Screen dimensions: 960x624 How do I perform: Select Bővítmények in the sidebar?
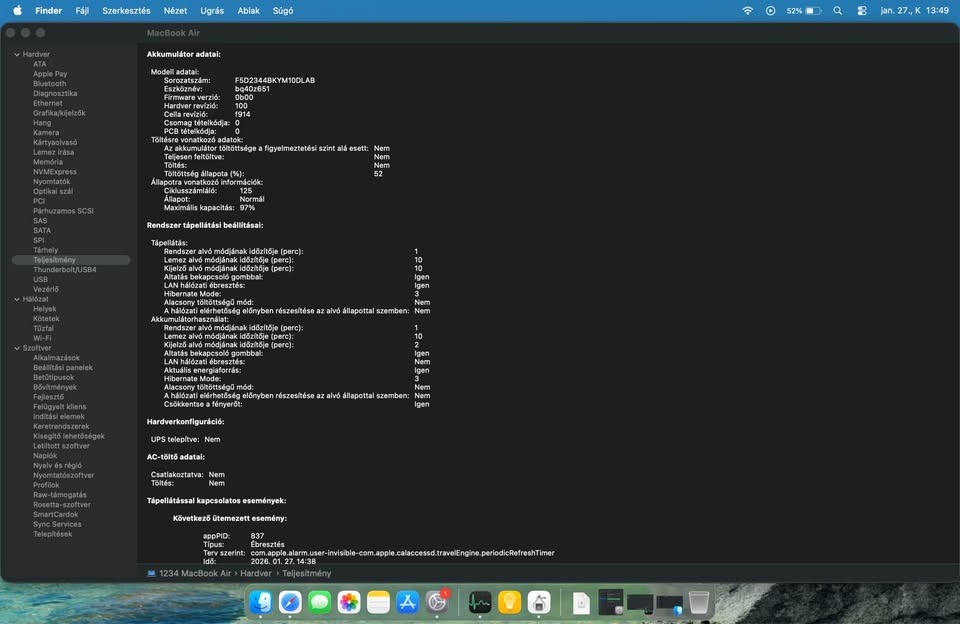(x=55, y=388)
